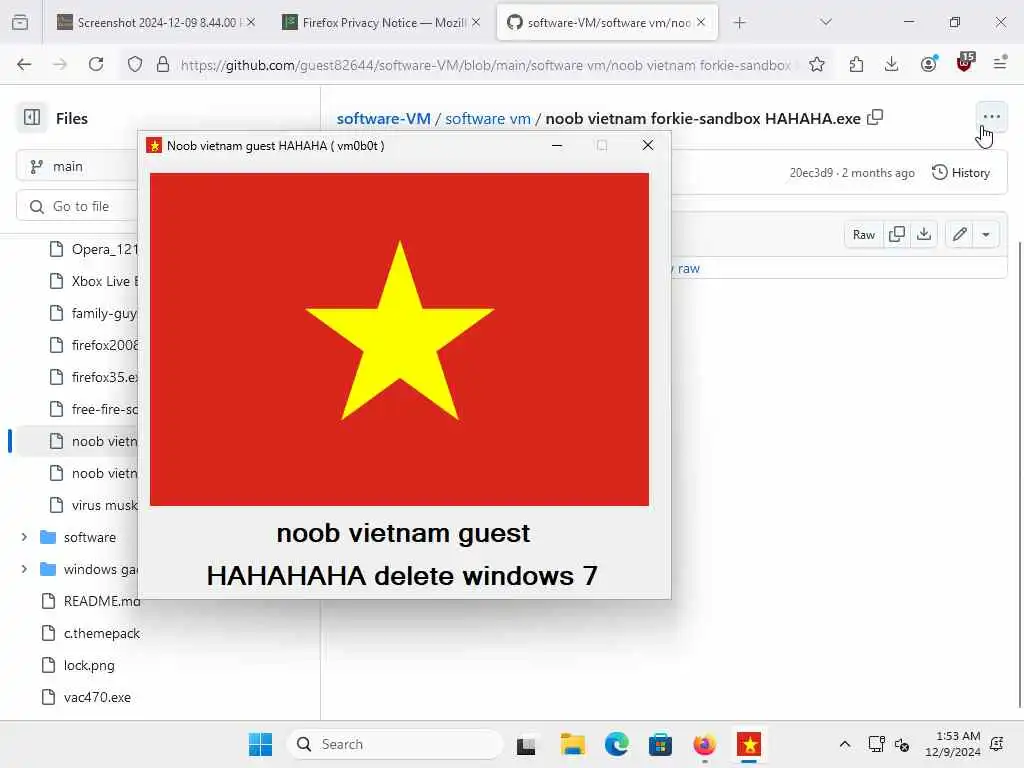This screenshot has height=768, width=1024.
Task: Open Firefox downloads panel icon
Action: [891, 64]
